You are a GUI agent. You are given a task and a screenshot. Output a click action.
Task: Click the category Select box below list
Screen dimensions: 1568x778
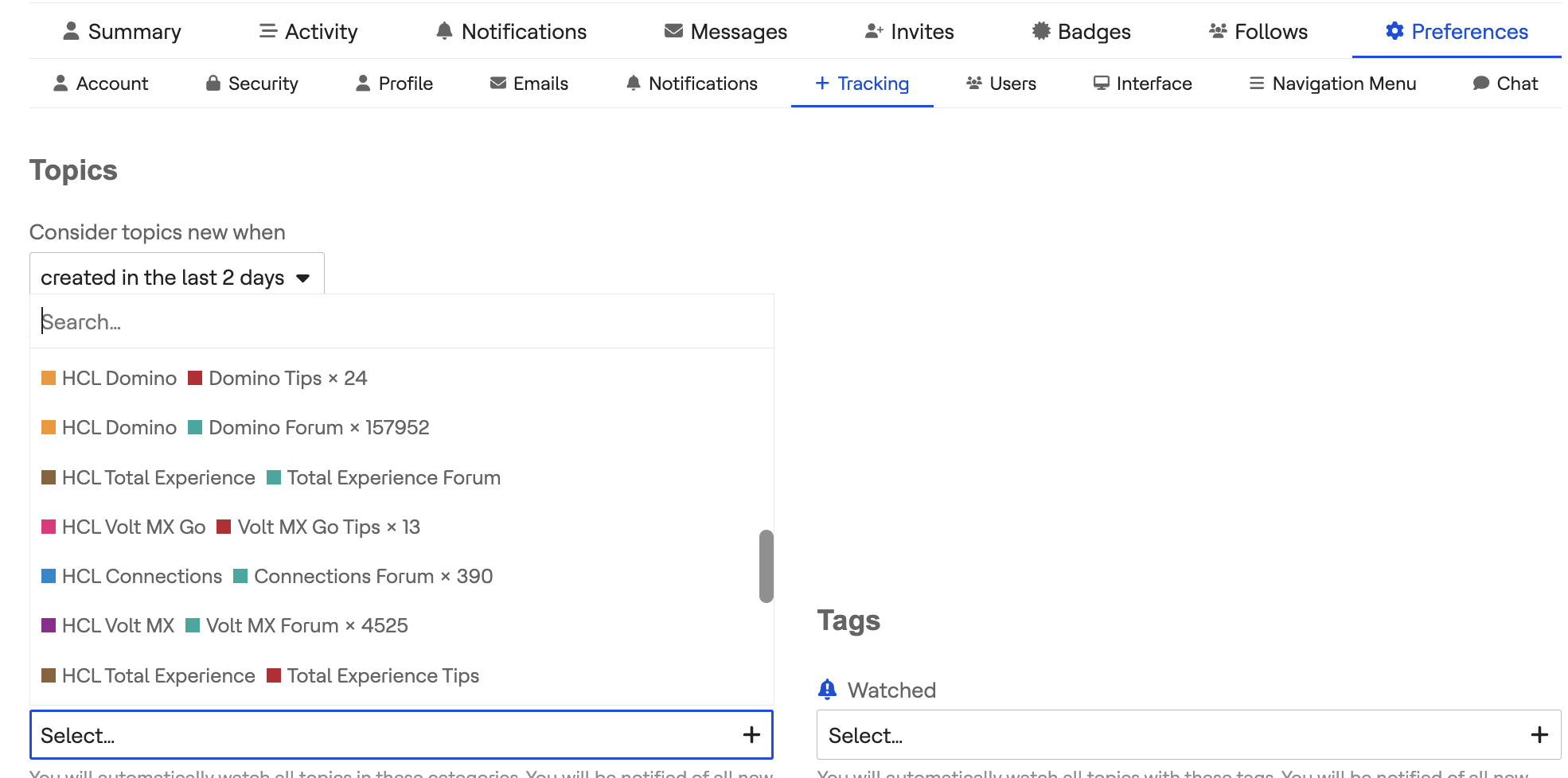pyautogui.click(x=401, y=735)
